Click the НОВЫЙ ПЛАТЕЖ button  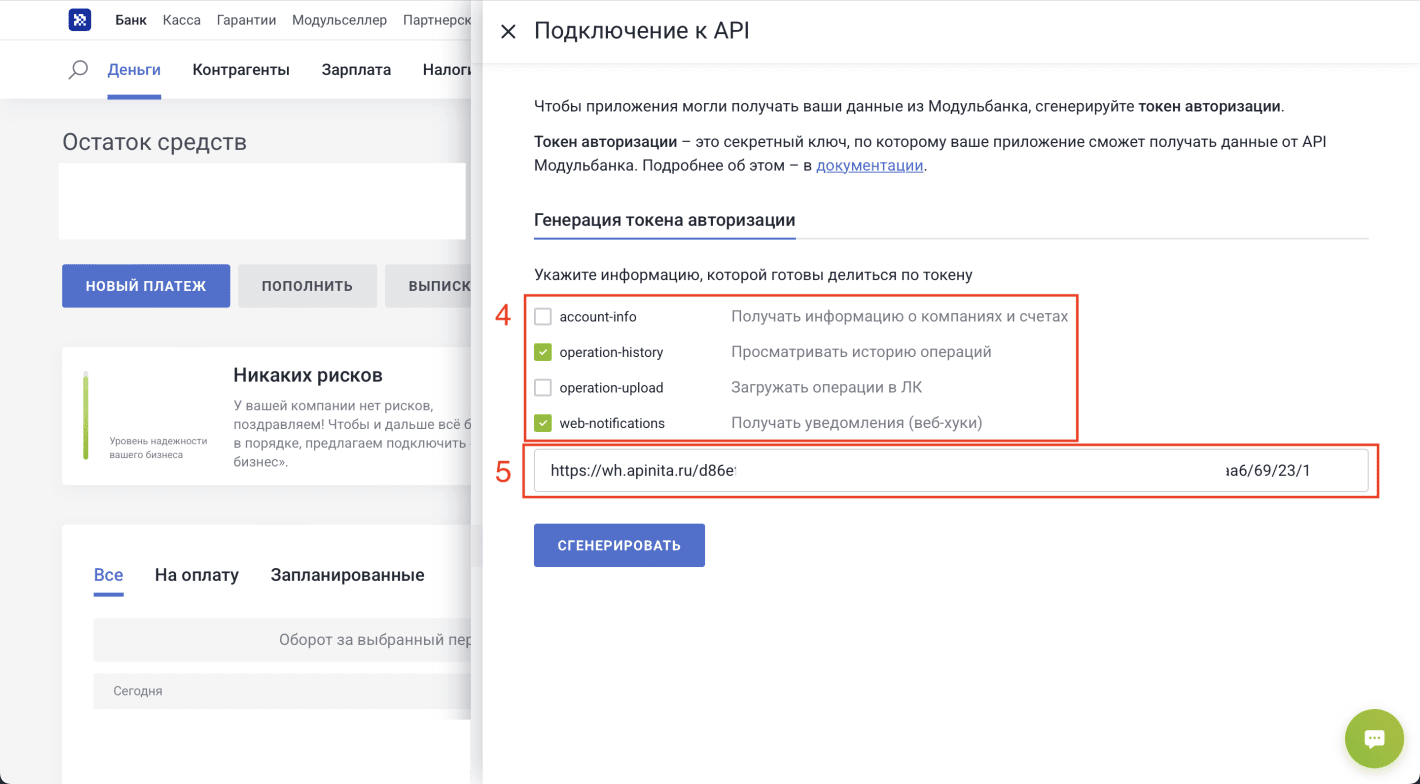[145, 285]
